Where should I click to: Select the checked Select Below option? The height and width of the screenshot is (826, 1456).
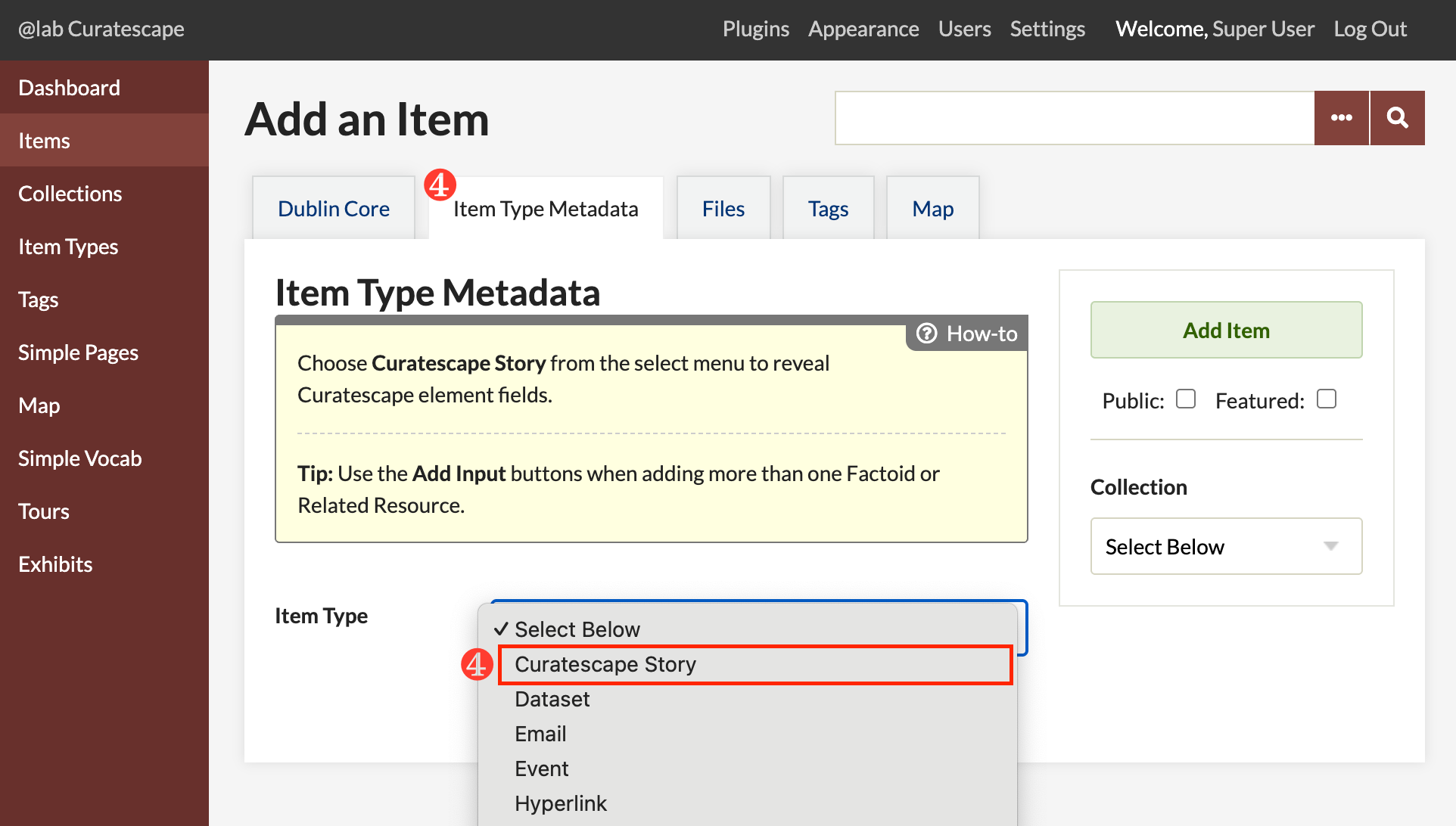[x=748, y=629]
